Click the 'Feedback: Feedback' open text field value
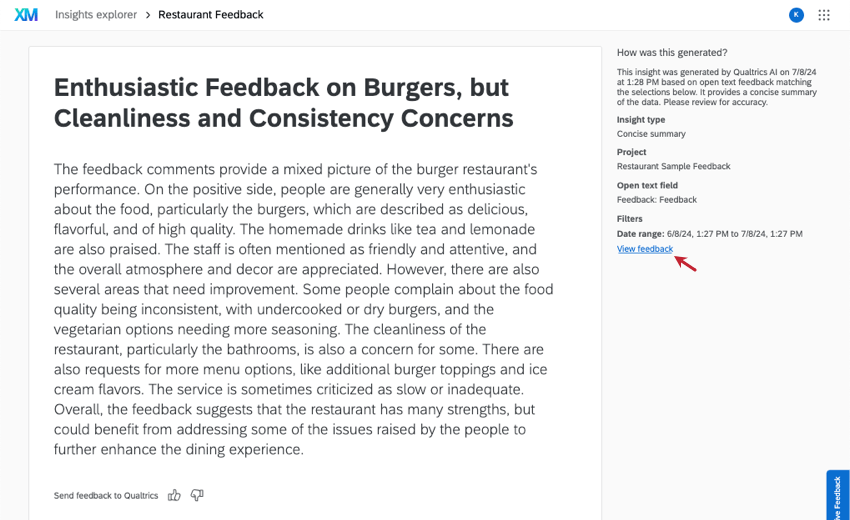The width and height of the screenshot is (850, 520). pos(656,200)
